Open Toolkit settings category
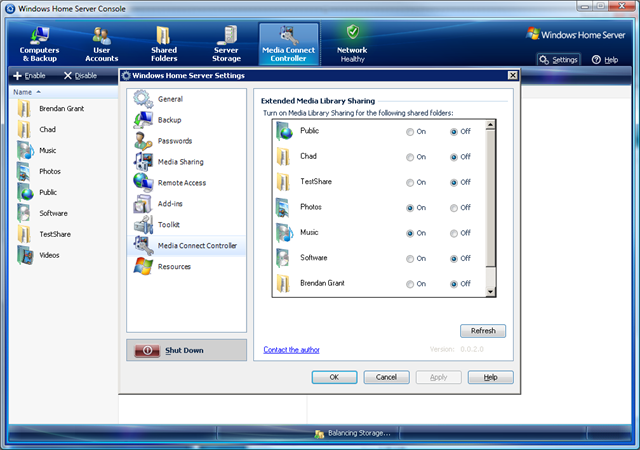The width and height of the screenshot is (640, 450). pos(186,225)
